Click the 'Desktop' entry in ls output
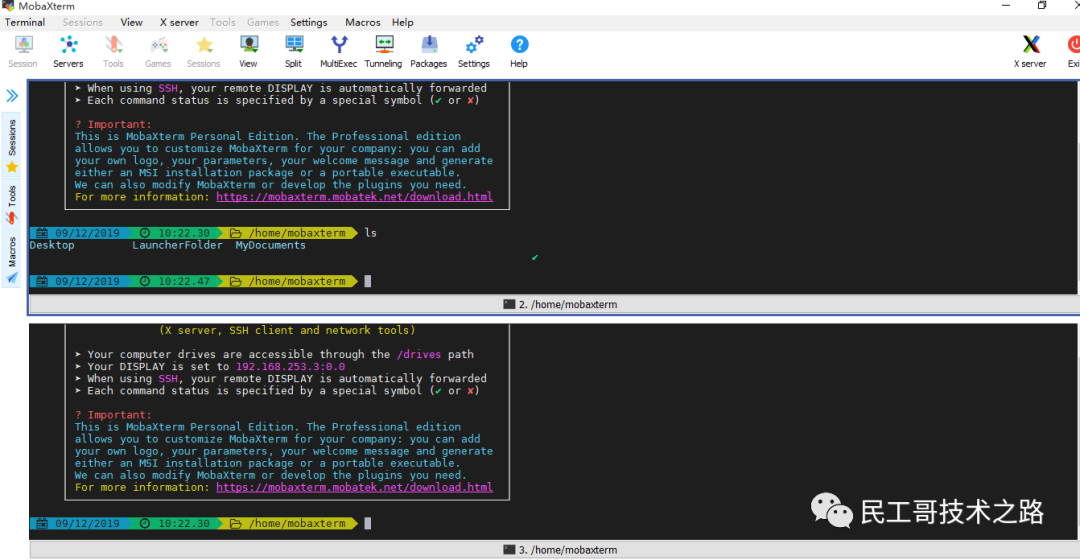 [x=52, y=245]
